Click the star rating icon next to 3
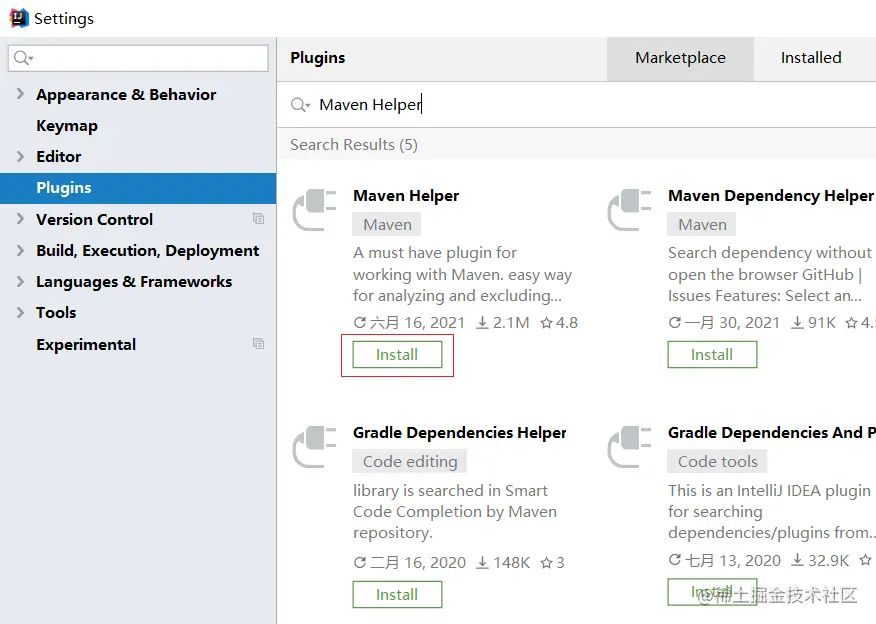876x624 pixels. click(546, 563)
